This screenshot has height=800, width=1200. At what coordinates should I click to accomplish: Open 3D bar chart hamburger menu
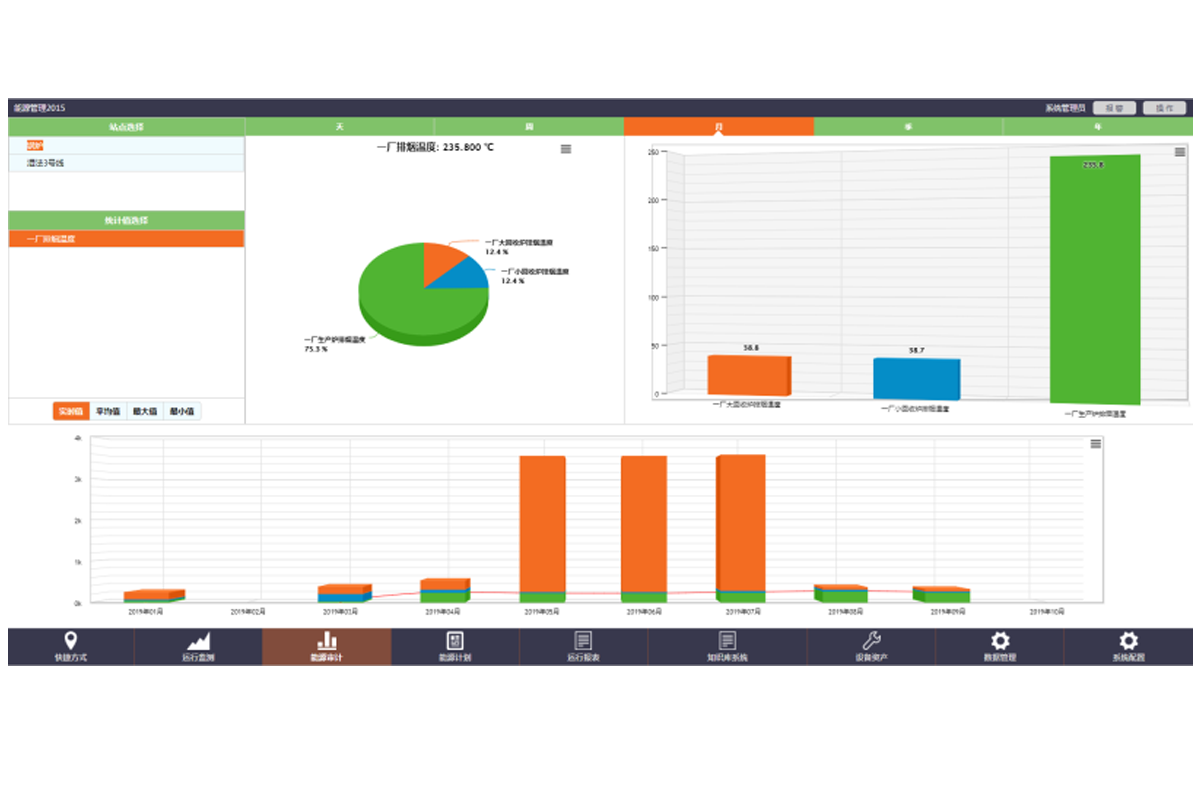1180,152
